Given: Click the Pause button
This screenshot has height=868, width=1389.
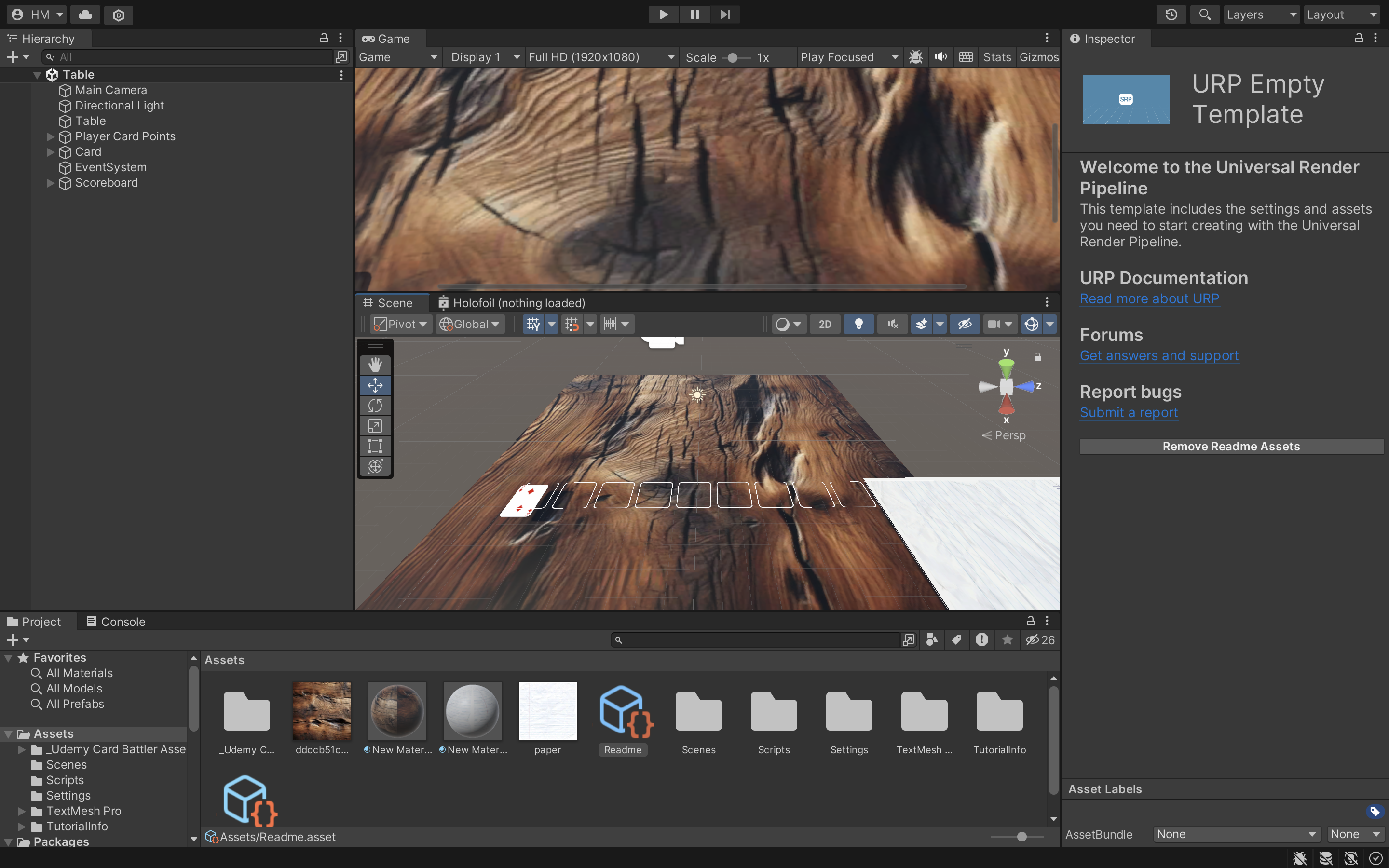Looking at the screenshot, I should pos(694,14).
